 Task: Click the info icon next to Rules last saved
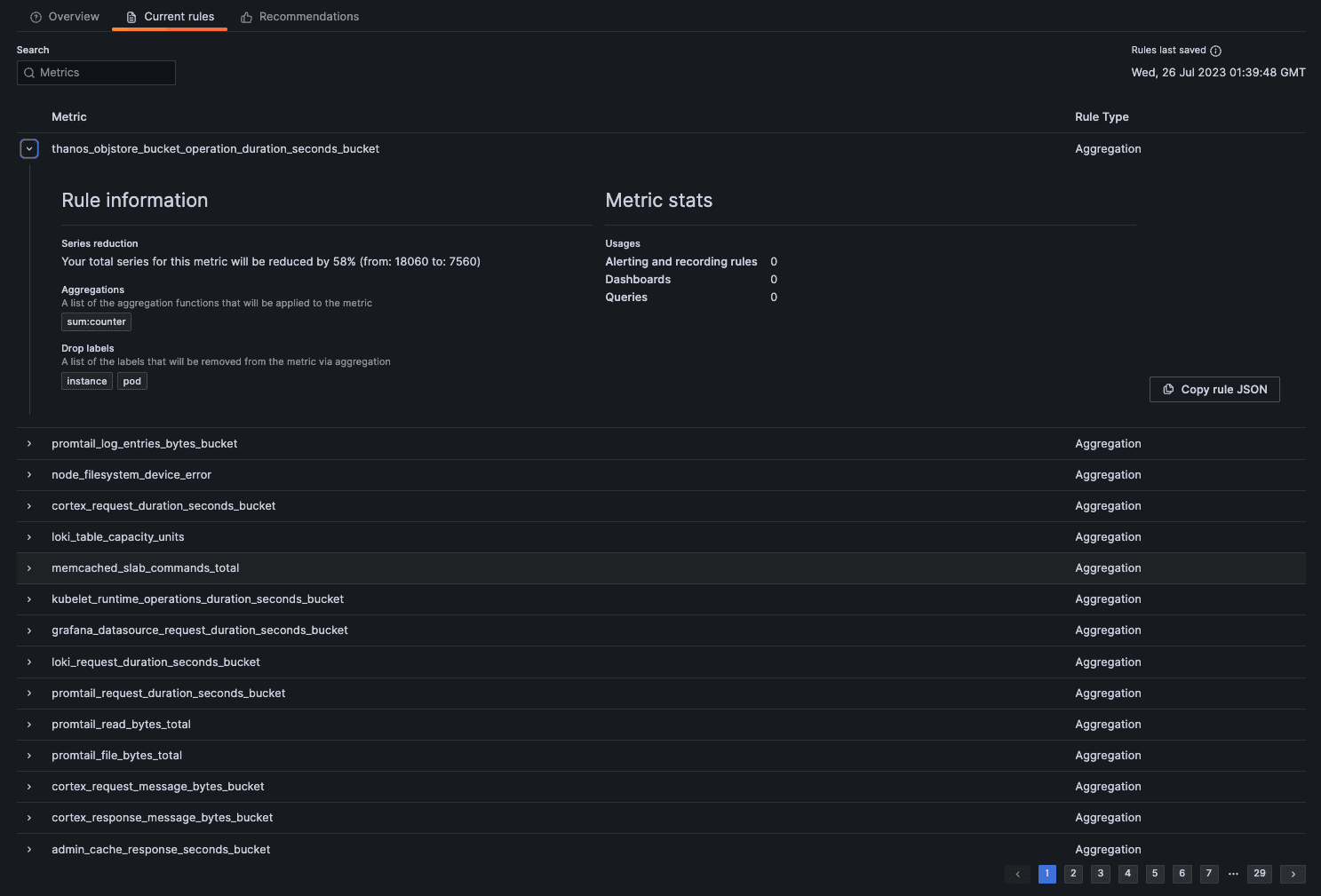pos(1216,51)
